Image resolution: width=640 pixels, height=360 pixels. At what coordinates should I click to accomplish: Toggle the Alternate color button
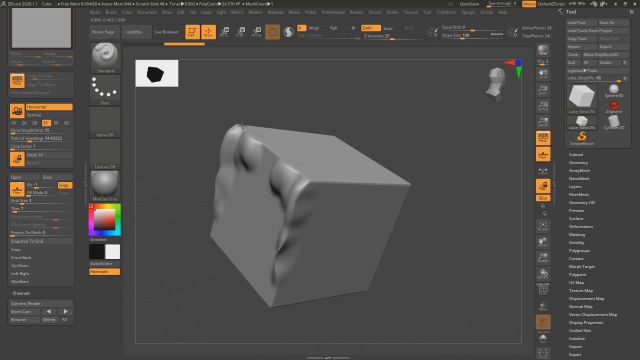click(x=104, y=271)
